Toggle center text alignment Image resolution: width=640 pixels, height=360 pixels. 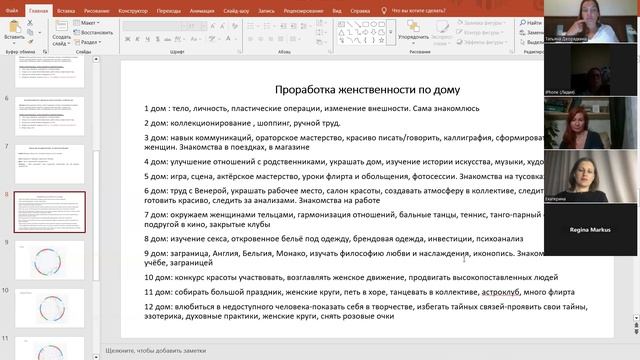click(x=260, y=39)
